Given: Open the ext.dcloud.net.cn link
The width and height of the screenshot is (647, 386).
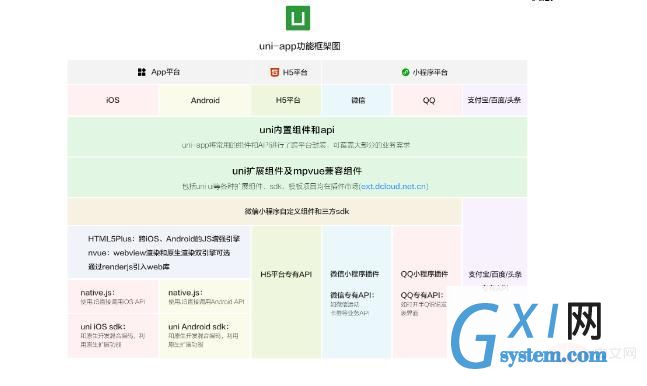Looking at the screenshot, I should [394, 187].
